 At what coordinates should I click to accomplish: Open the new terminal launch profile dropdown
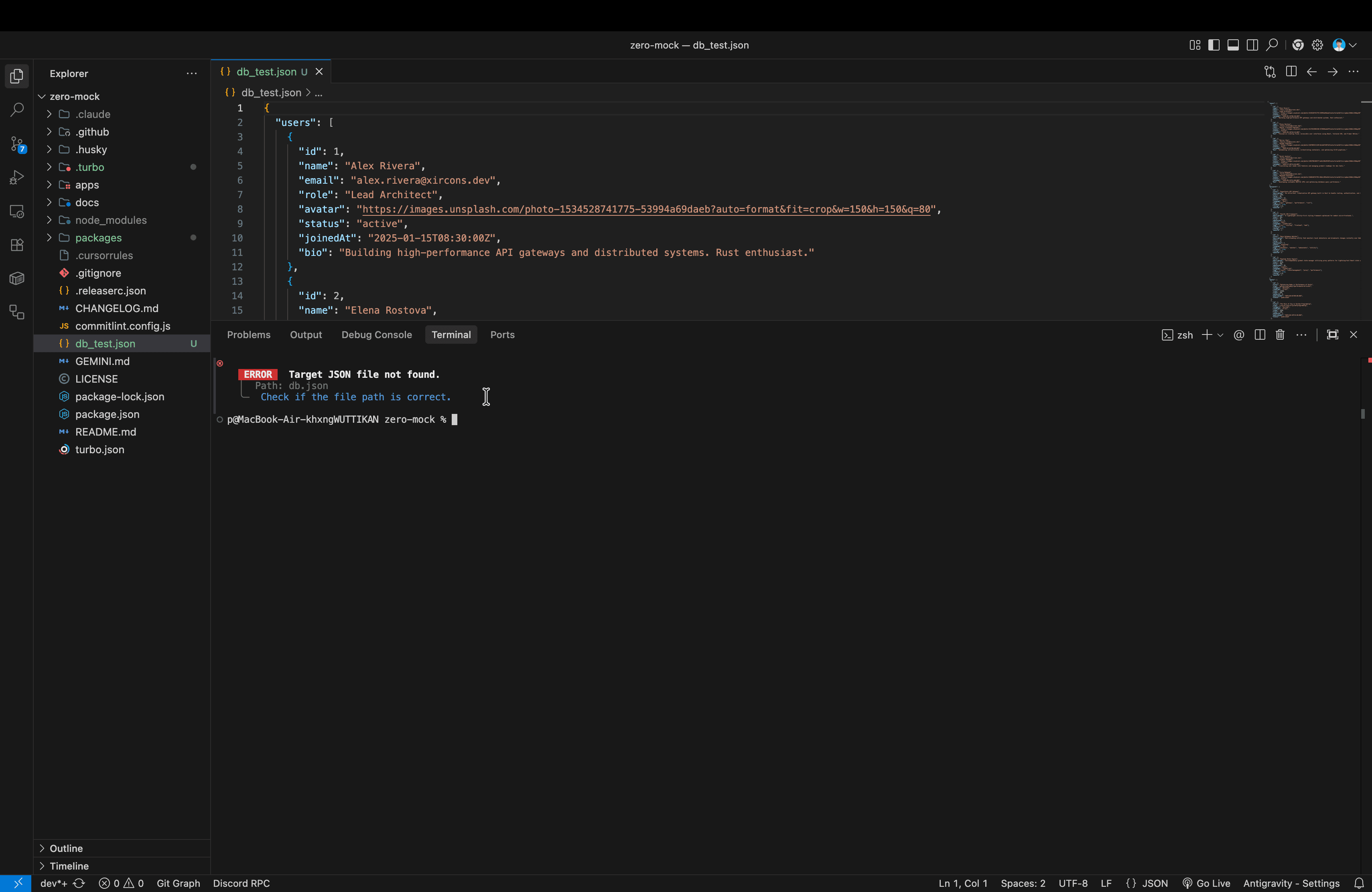coord(1220,335)
